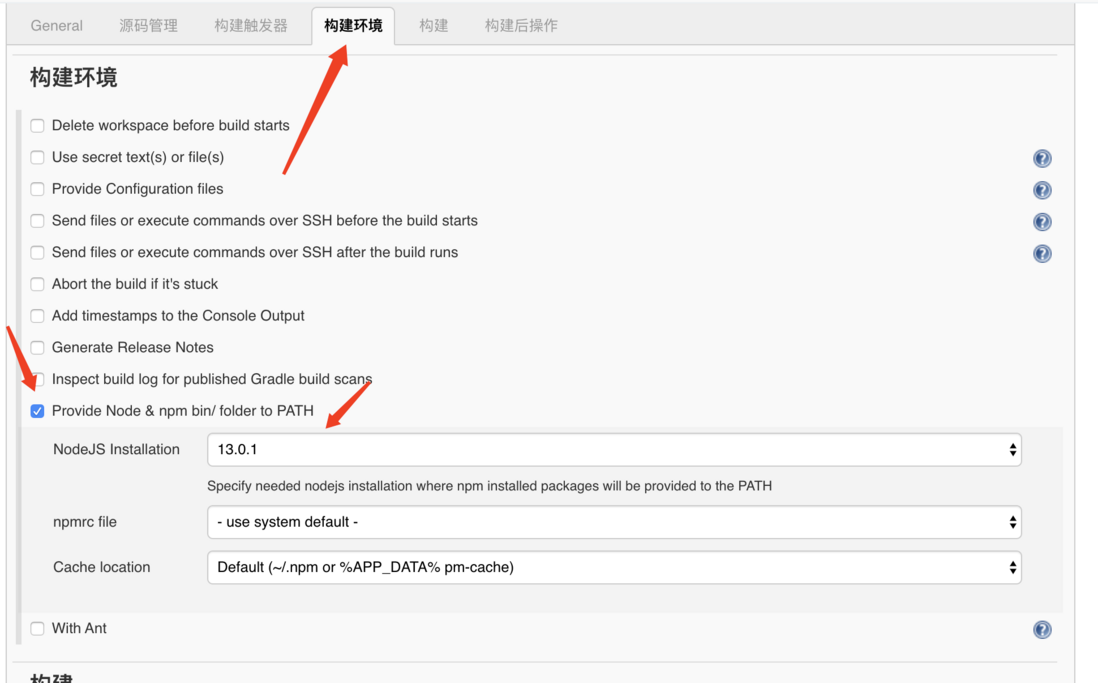Open help icon for Provide Configuration files
Viewport: 1098px width, 683px height.
pyautogui.click(x=1042, y=190)
